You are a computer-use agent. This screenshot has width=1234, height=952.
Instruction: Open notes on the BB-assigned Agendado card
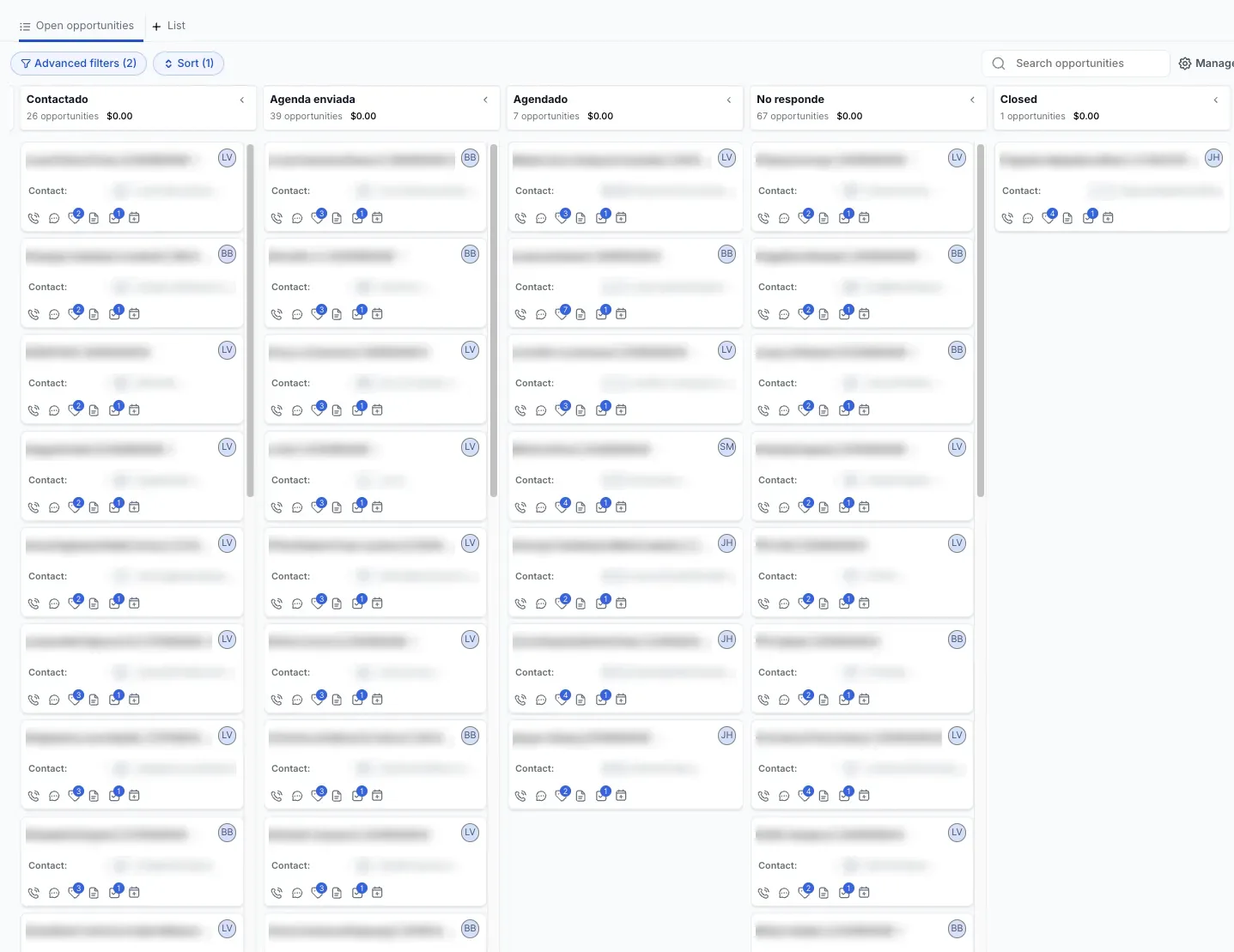pos(581,314)
